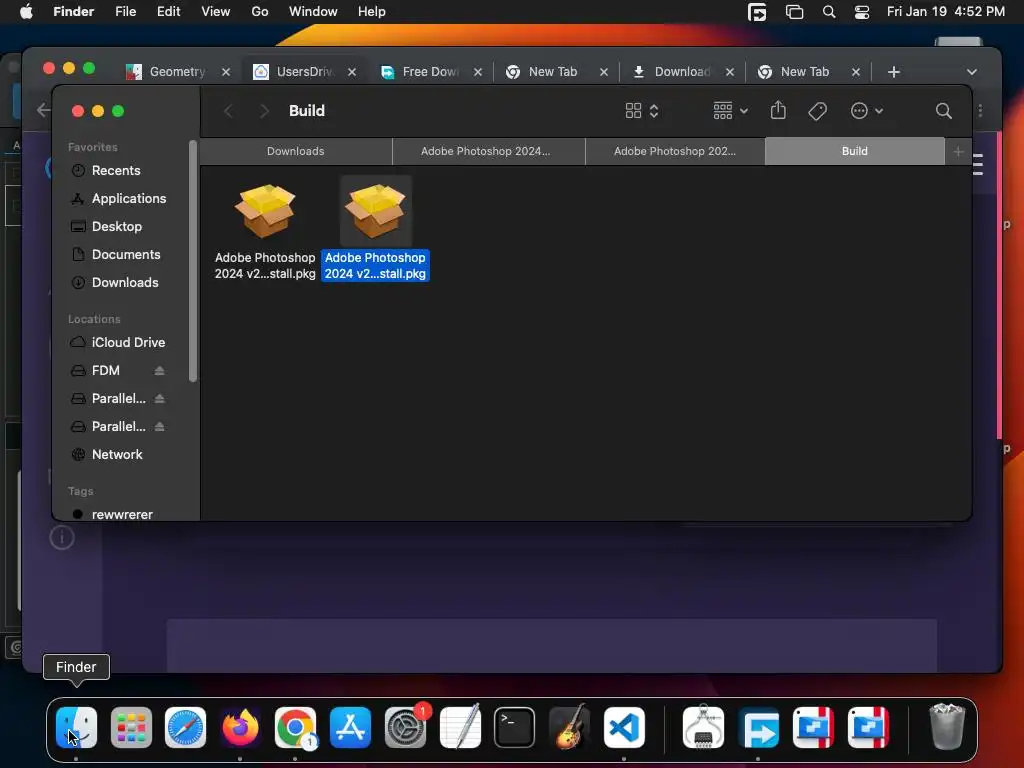Open the view mode switcher dropdown
This screenshot has width=1024, height=768.
tap(642, 111)
